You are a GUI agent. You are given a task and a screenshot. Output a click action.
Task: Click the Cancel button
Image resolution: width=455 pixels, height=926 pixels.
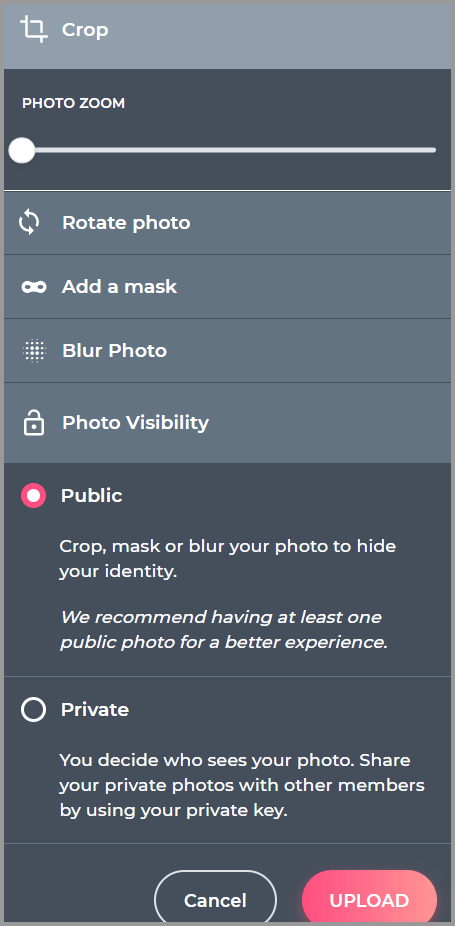(x=215, y=900)
